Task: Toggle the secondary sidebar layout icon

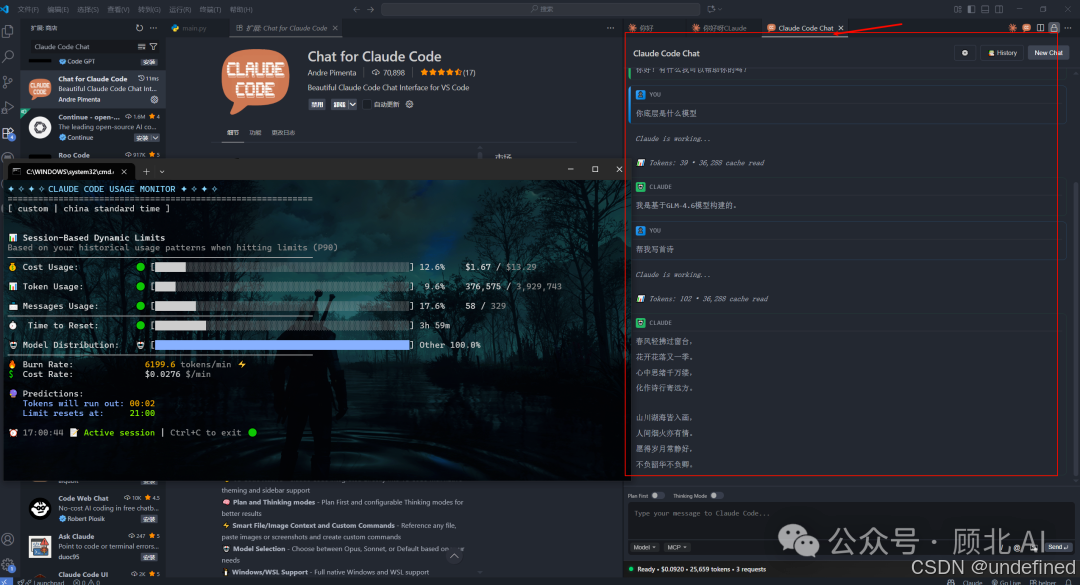Action: tap(999, 9)
